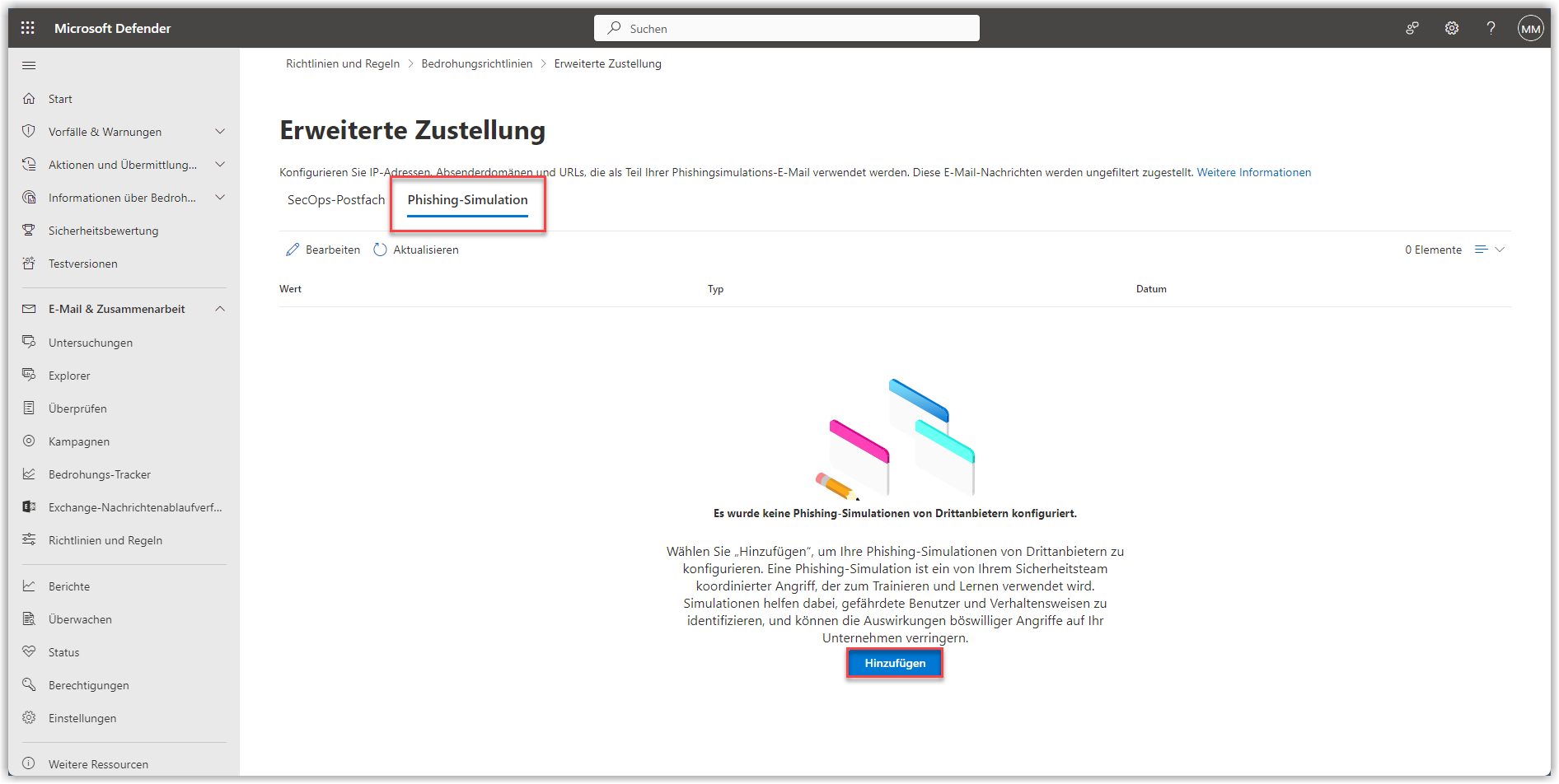Screen dimensions: 1559x784
Task: Click the Richtlinien und Regeln sliders icon
Action: pos(29,539)
